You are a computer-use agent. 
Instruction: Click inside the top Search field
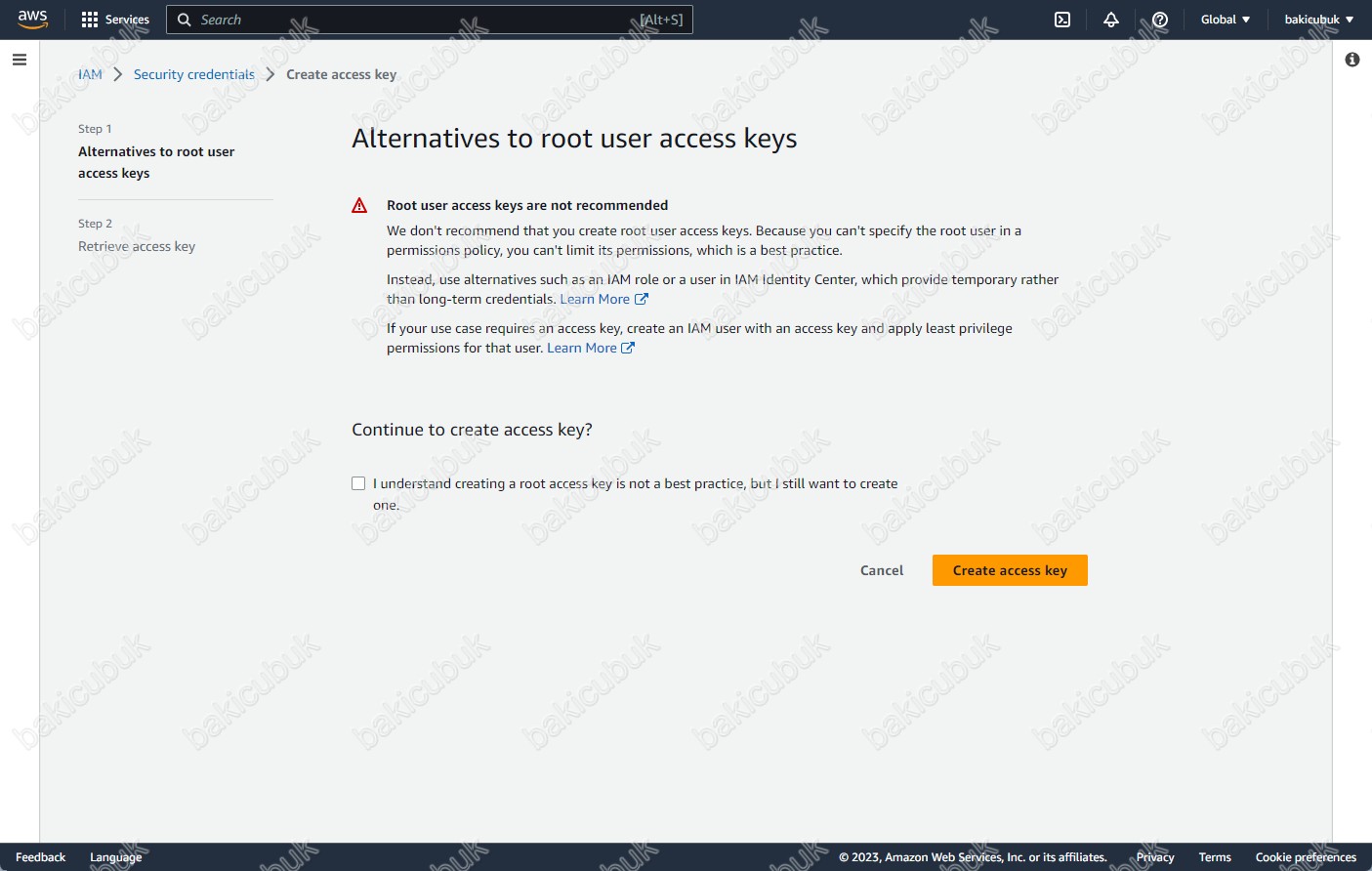[430, 20]
